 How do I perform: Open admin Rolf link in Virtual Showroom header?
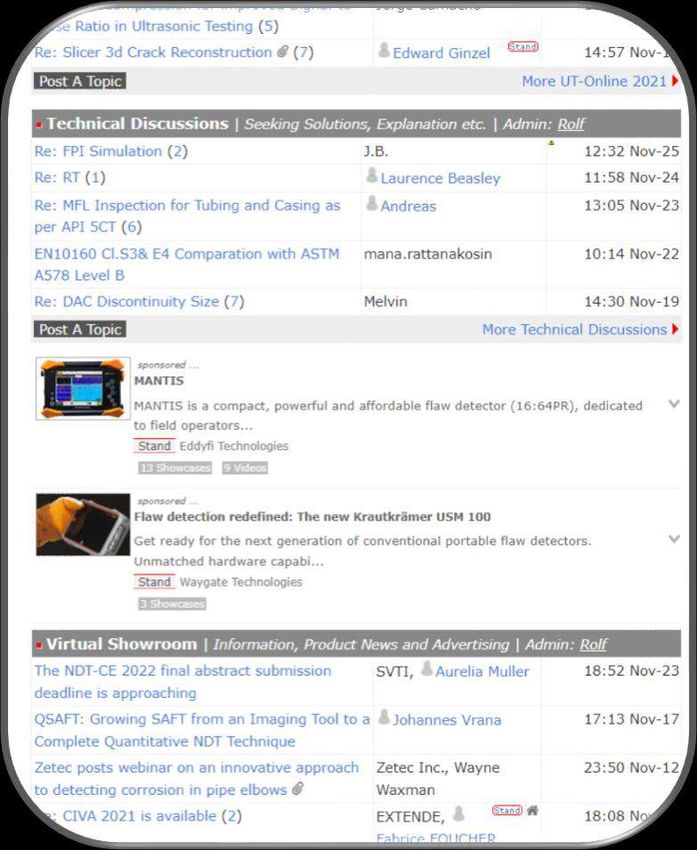coord(593,645)
